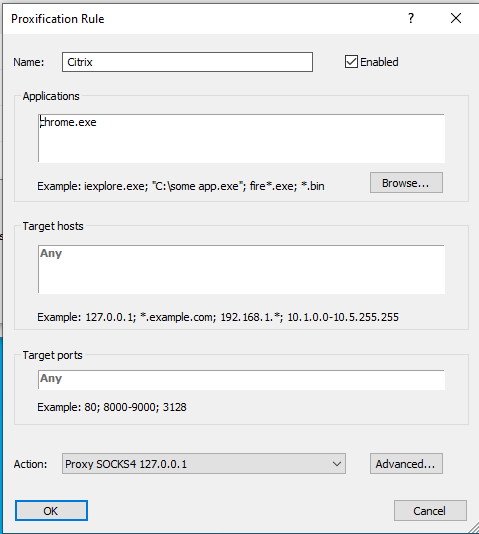479x534 pixels.
Task: Close the Proxification Rule dialog
Action: point(456,18)
